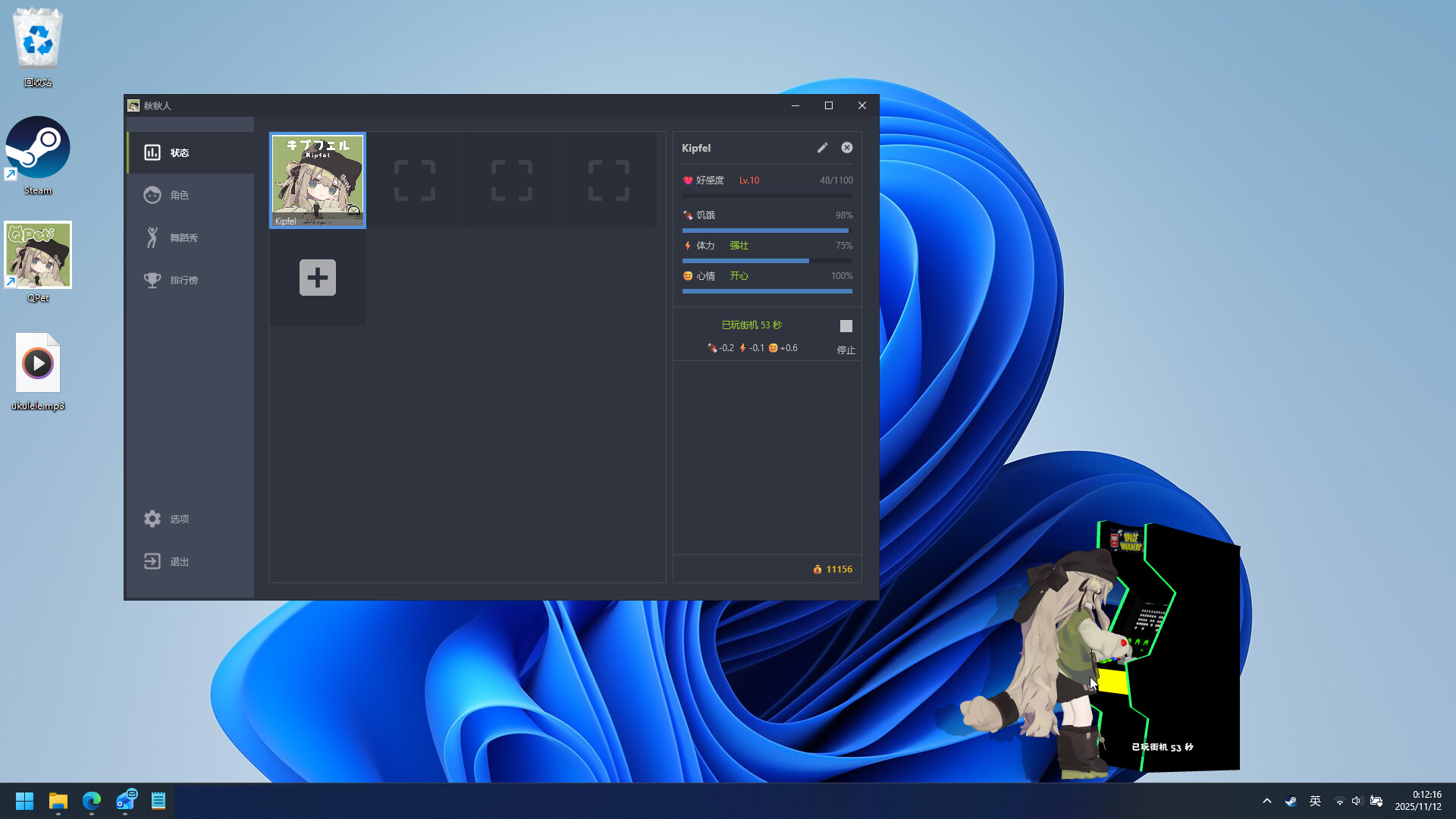Open the Windows Start menu
Screen dimensions: 1456x819
(24, 800)
